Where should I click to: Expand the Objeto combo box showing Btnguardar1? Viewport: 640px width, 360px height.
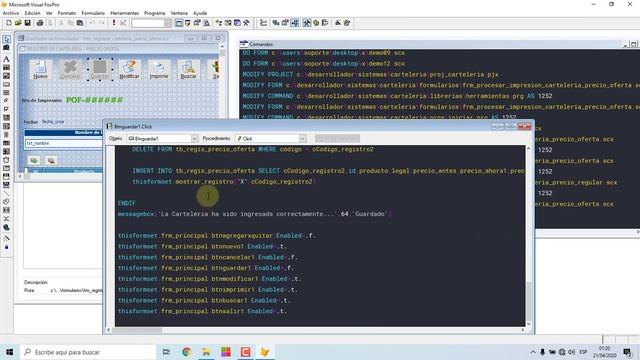194,139
